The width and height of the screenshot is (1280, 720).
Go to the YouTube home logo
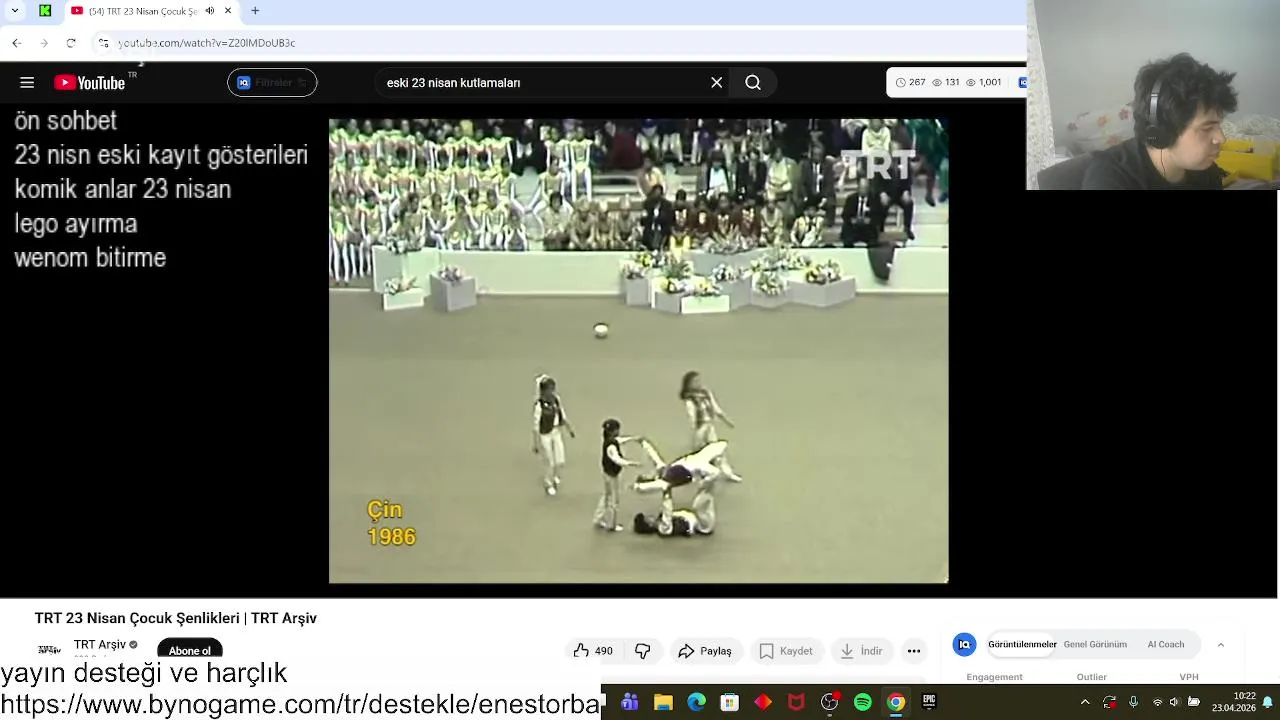[89, 83]
